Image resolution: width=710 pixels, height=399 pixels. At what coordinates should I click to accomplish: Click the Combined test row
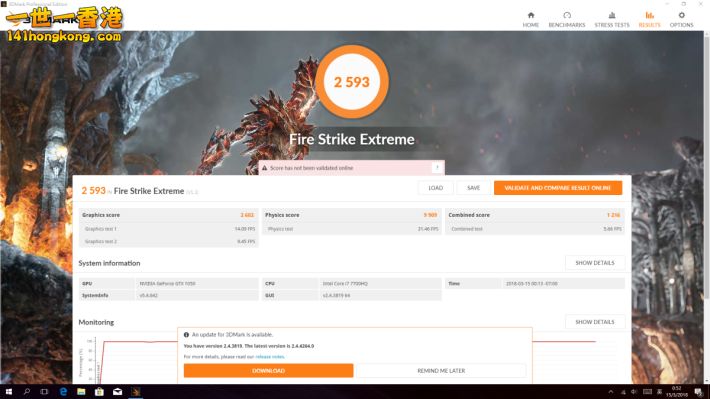pos(535,229)
